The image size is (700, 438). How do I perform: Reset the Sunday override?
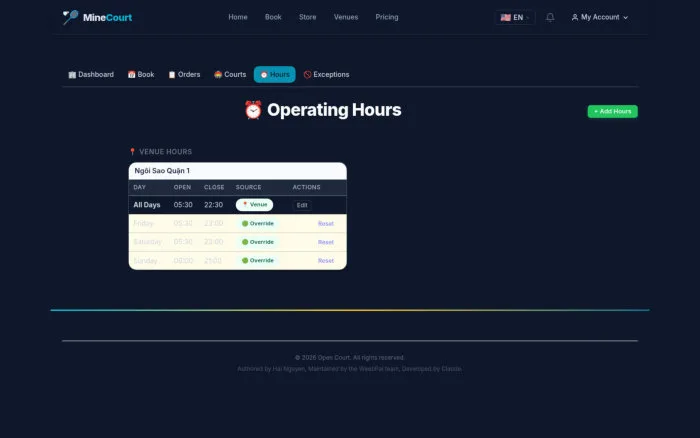(x=326, y=261)
